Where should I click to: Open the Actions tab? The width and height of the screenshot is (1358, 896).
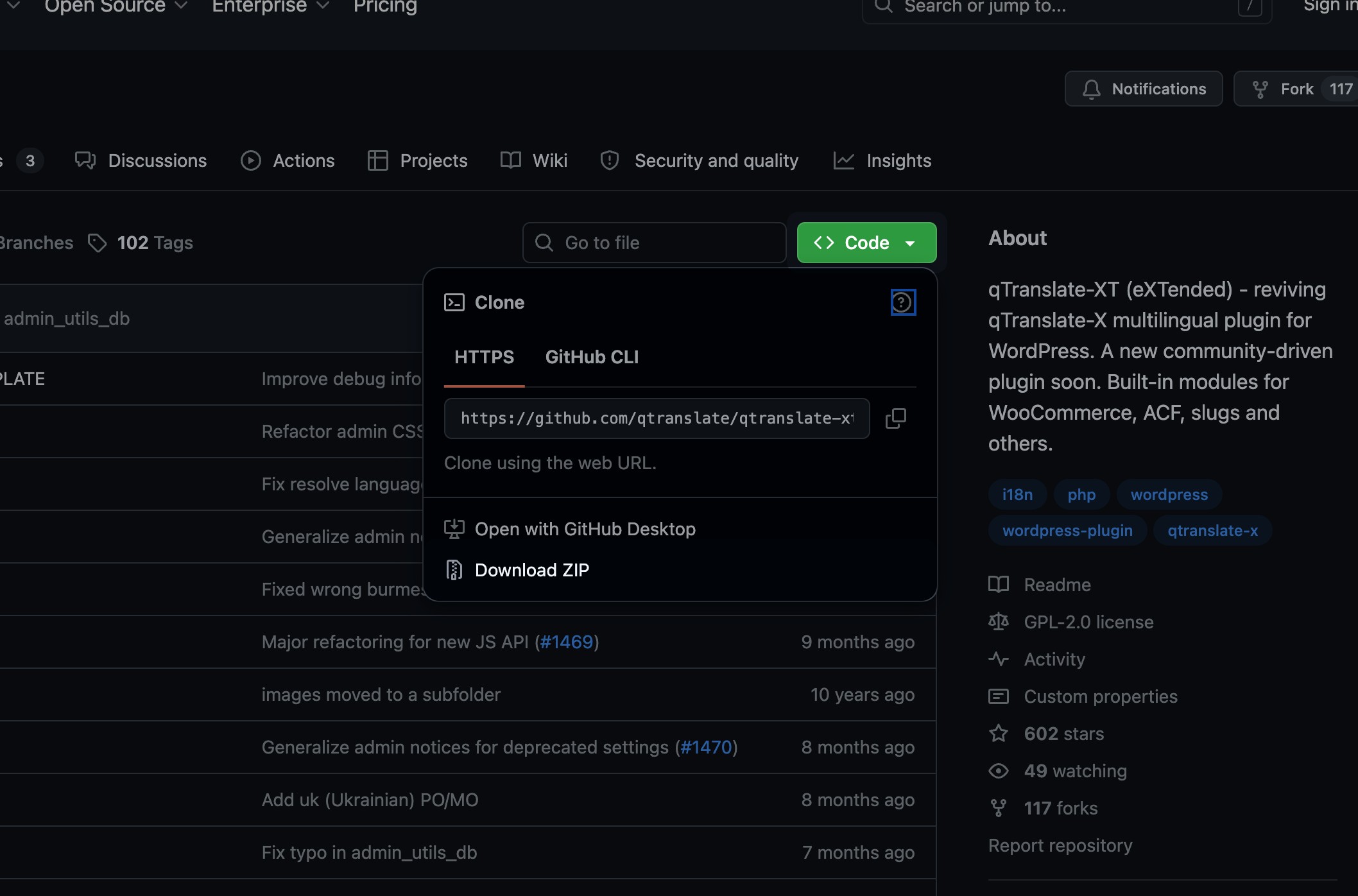pos(288,160)
